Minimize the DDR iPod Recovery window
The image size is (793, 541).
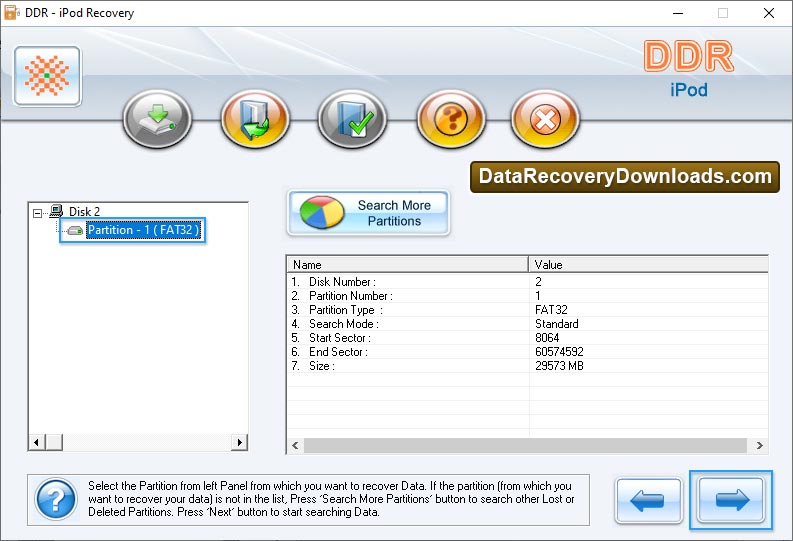678,13
